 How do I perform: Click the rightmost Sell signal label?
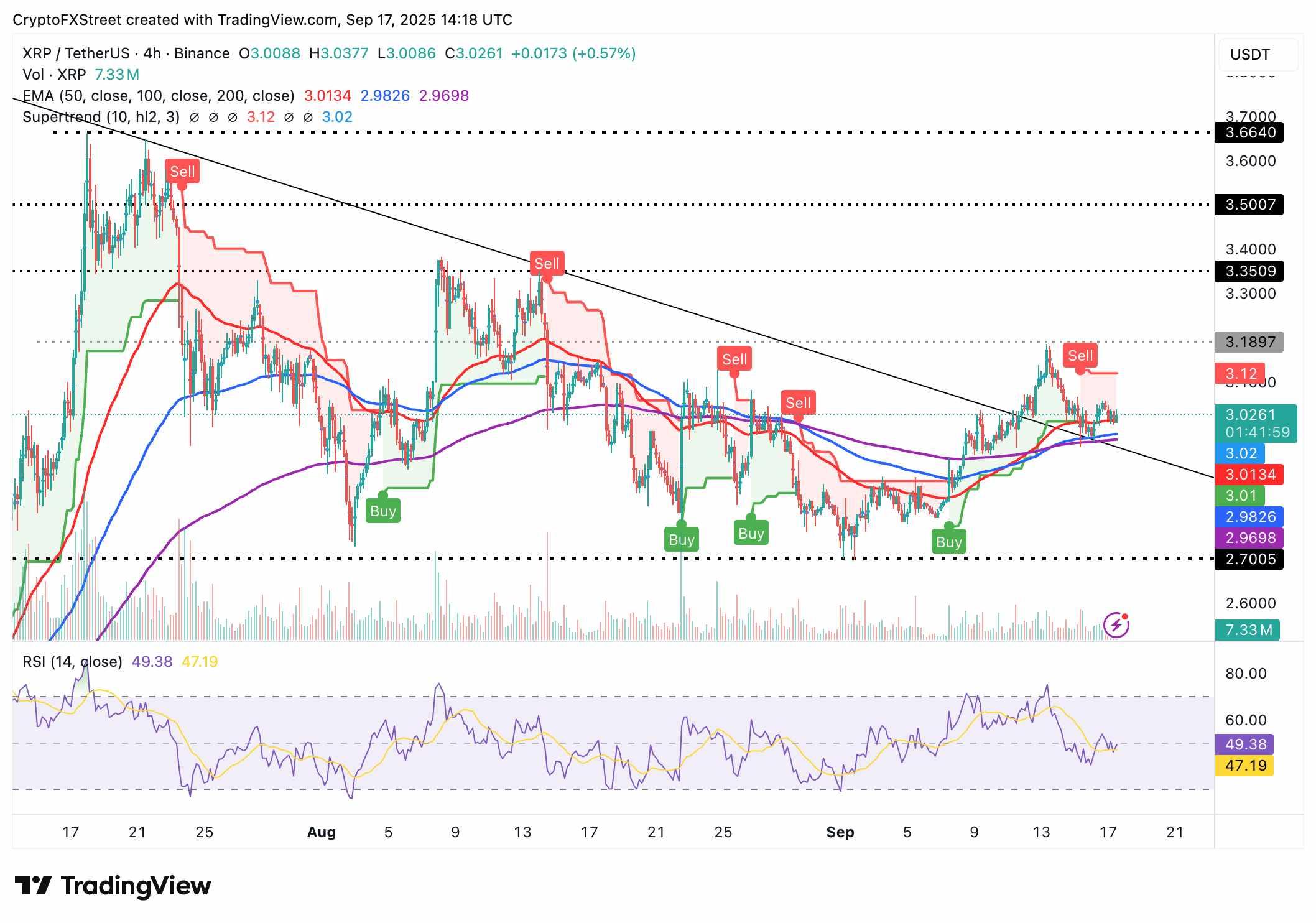pos(1080,356)
